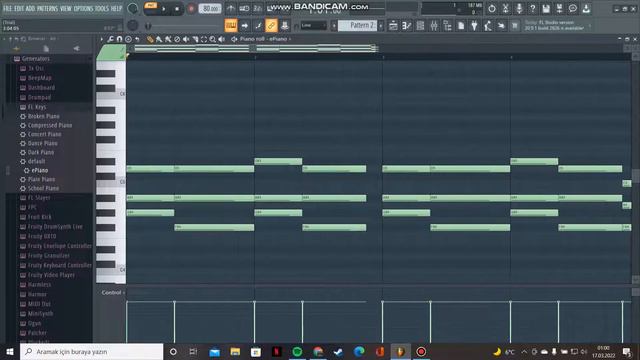Open the TOOLS menu
640x360 pixels.
point(102,8)
